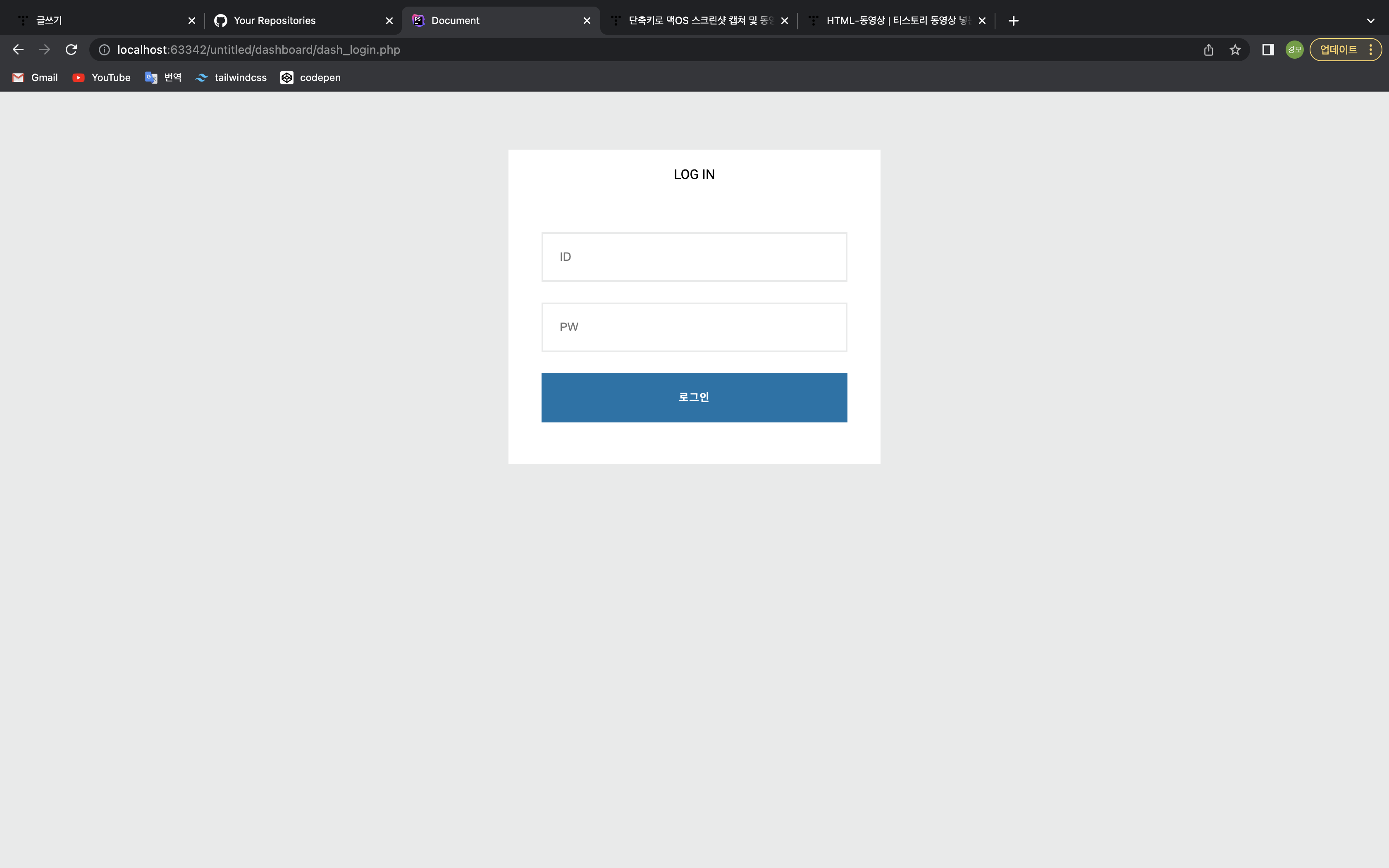This screenshot has height=868, width=1389.
Task: Focus the ID input field
Action: (x=694, y=257)
